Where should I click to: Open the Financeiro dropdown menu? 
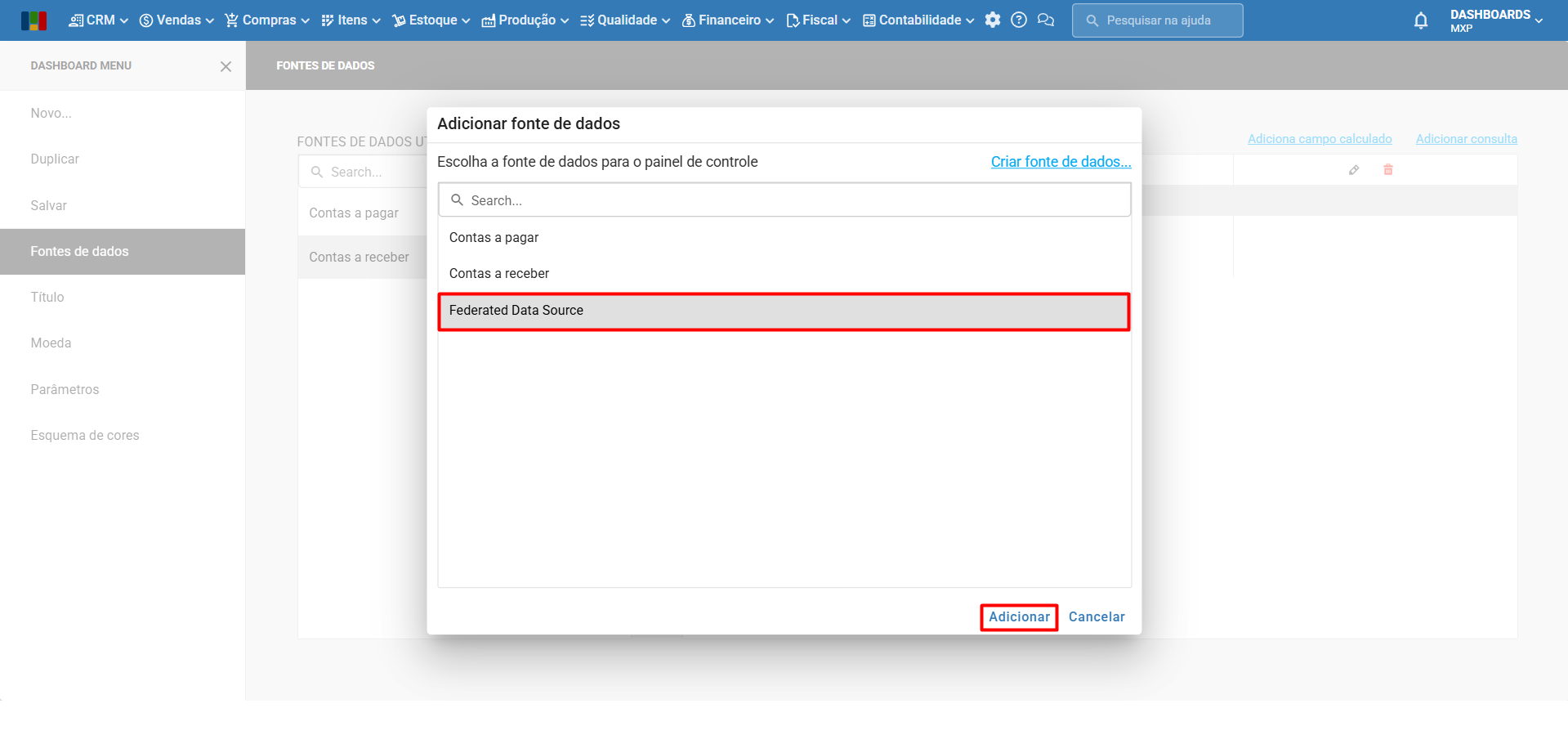click(x=728, y=20)
